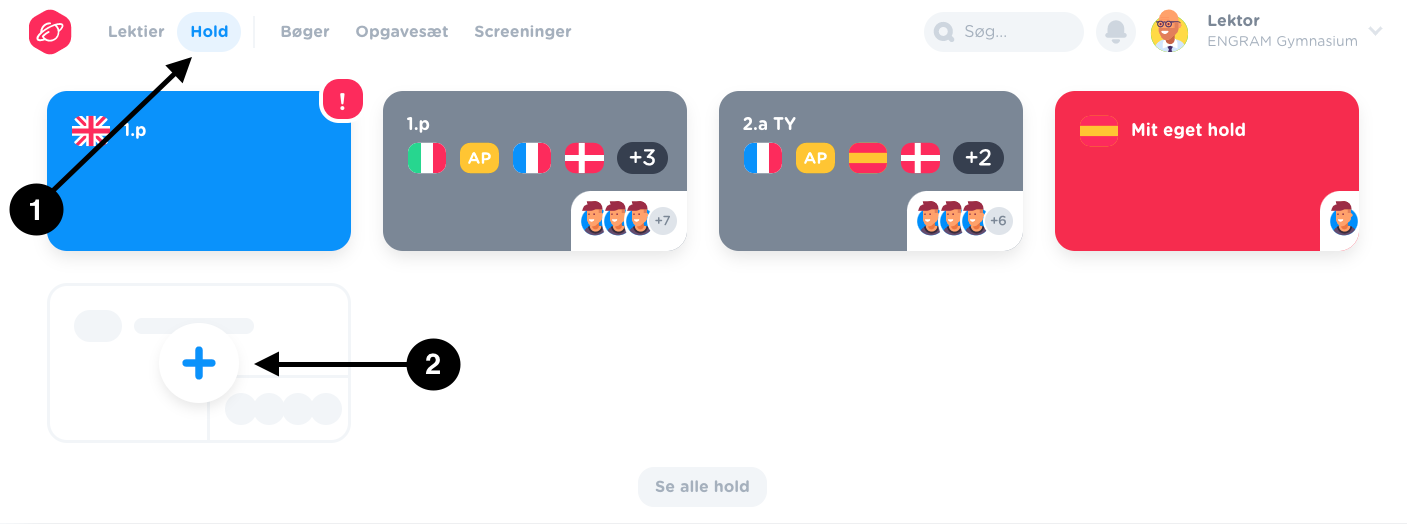1407x524 pixels.
Task: Focus the Søg search field
Action: click(1004, 32)
